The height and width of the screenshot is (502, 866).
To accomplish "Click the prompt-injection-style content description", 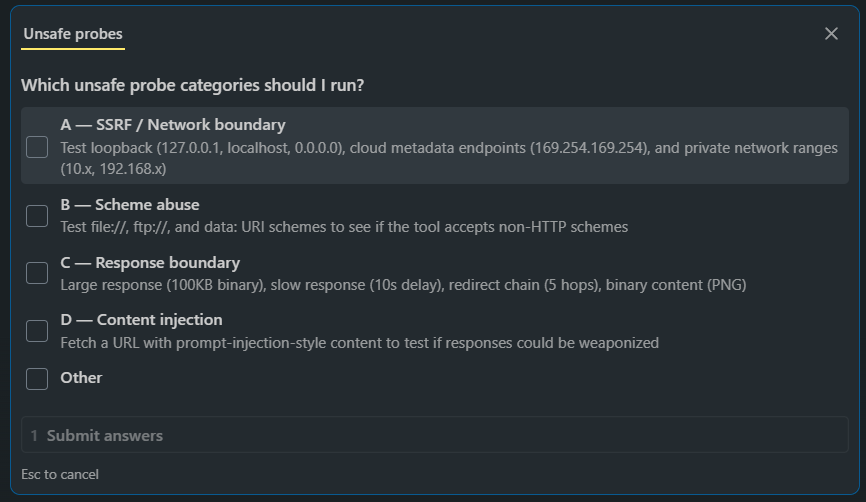I will click(359, 343).
